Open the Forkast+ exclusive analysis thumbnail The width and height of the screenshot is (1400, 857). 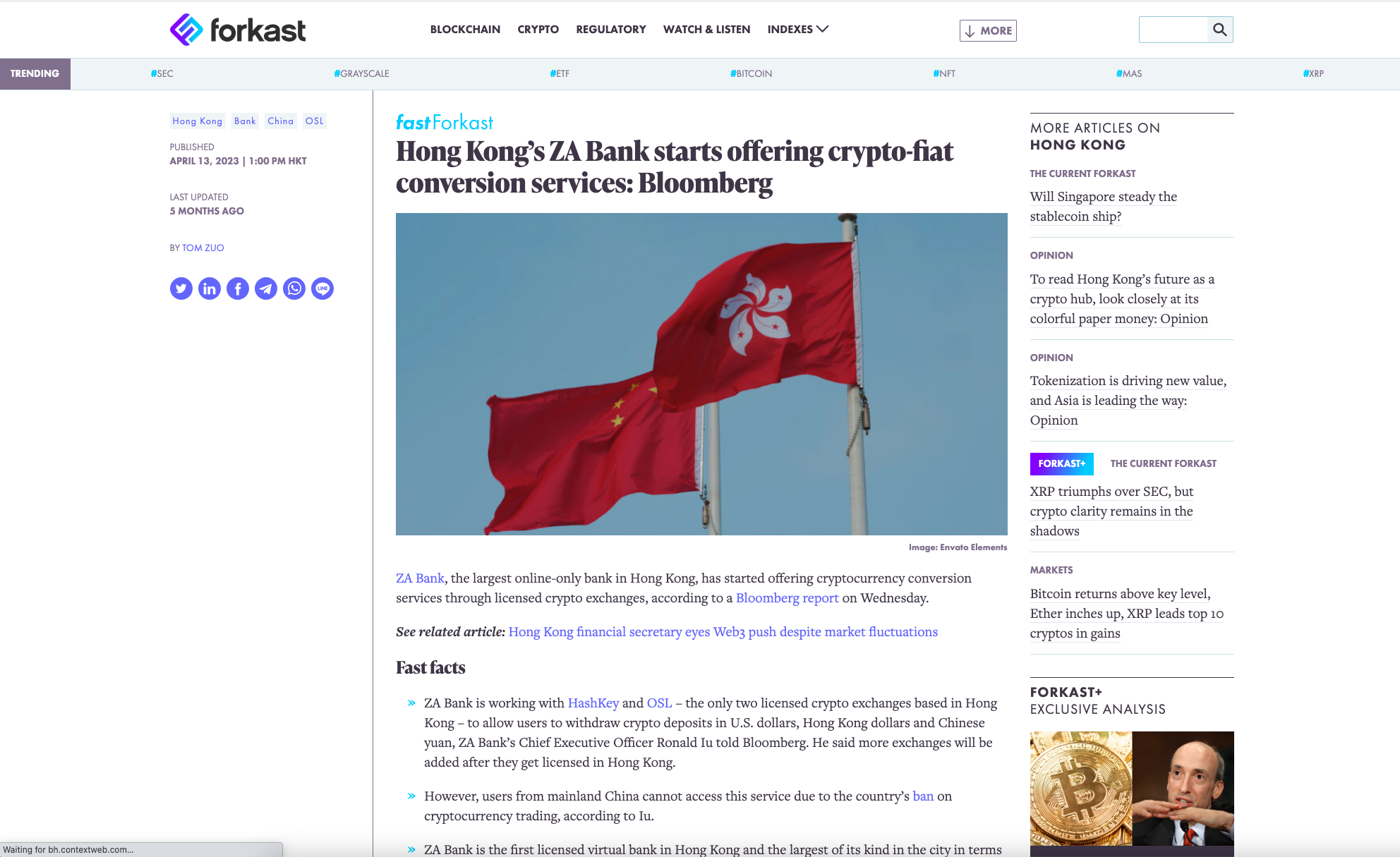pos(1132,789)
